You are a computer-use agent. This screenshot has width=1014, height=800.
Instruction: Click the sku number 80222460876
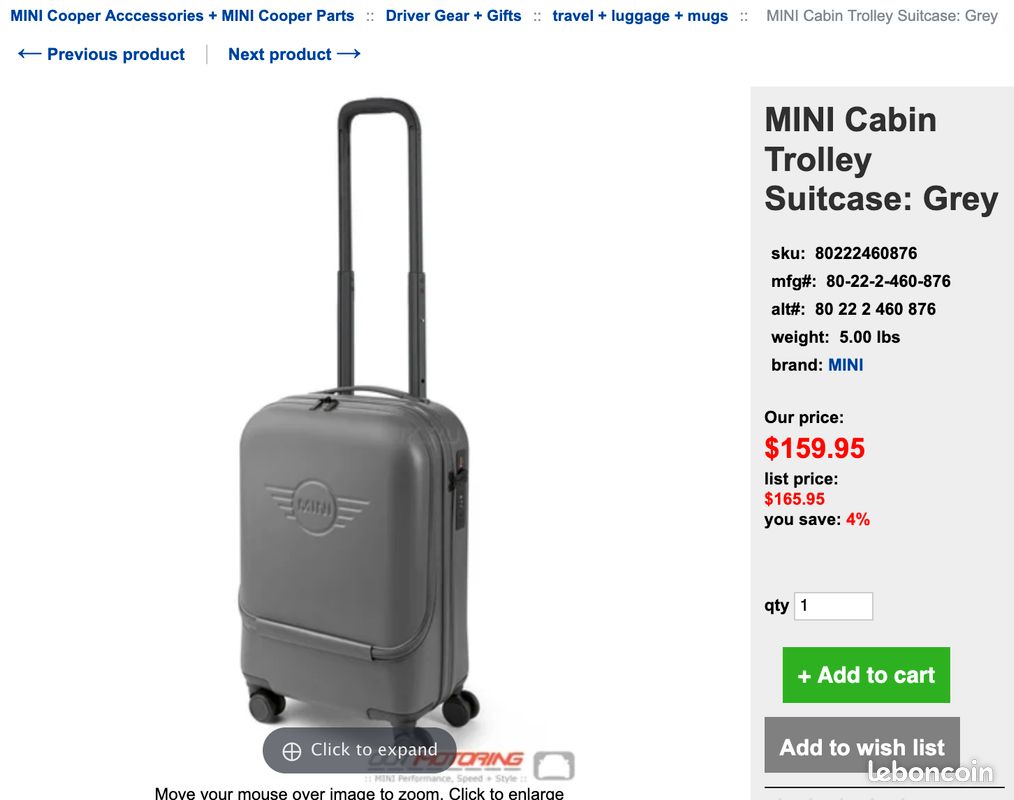point(865,253)
